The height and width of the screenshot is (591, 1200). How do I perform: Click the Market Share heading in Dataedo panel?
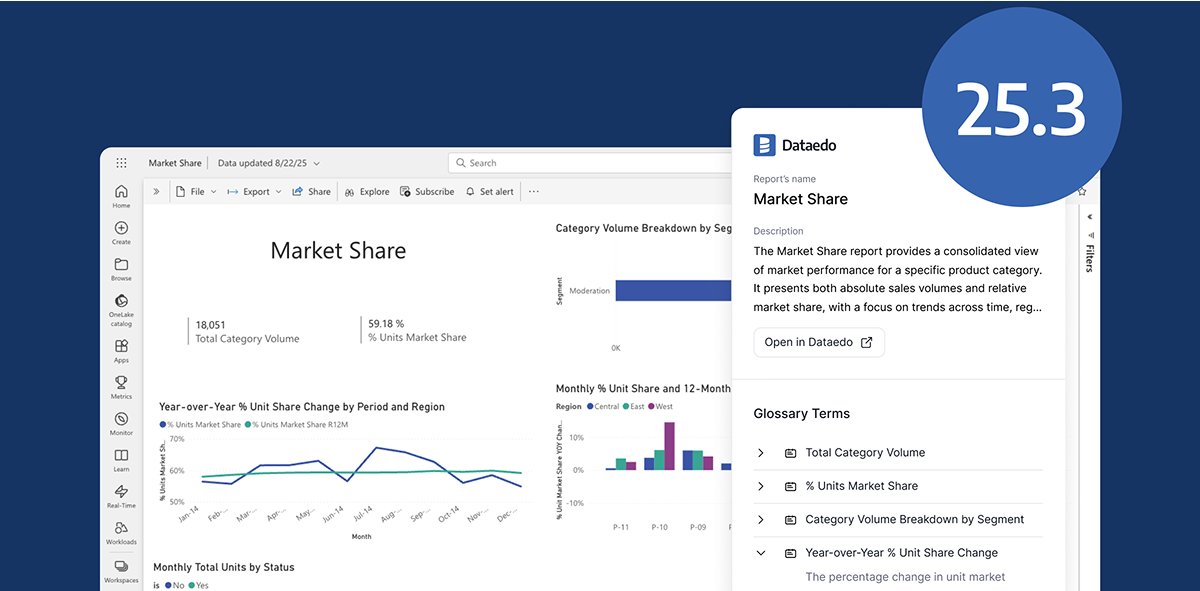tap(801, 199)
